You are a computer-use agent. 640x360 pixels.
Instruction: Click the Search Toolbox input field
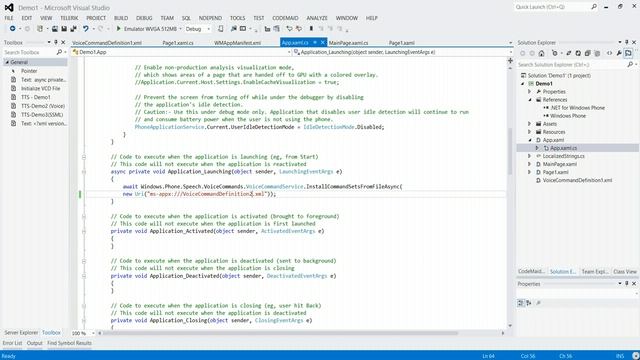click(x=29, y=52)
